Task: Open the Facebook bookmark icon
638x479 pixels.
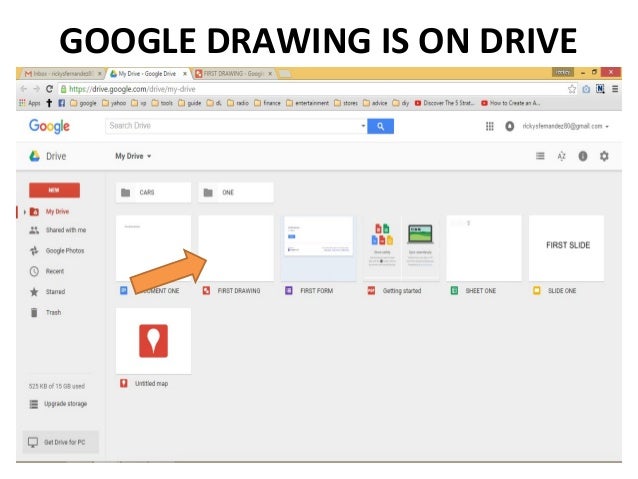Action: click(61, 103)
